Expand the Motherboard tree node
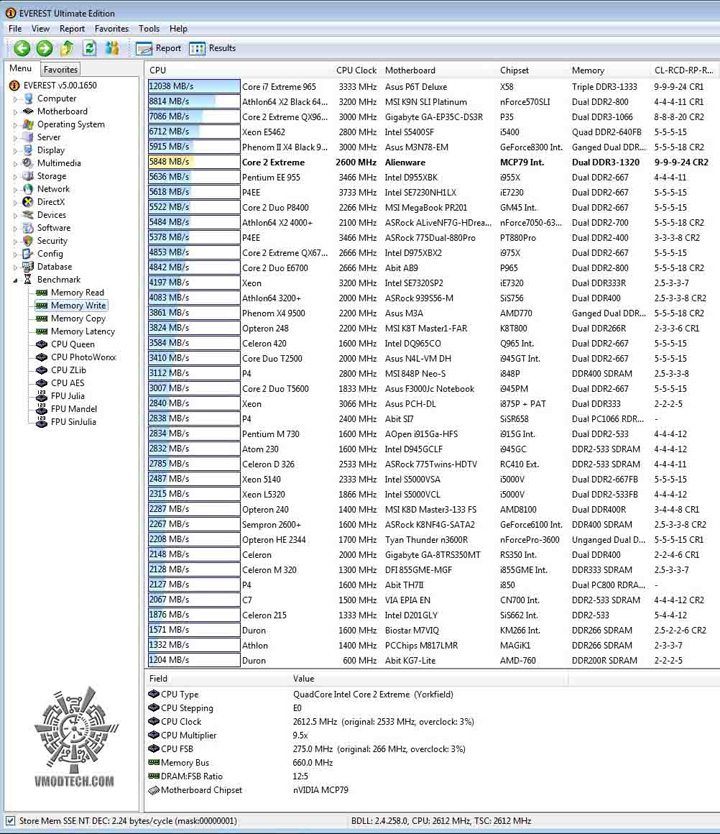This screenshot has width=720, height=834. coord(15,112)
